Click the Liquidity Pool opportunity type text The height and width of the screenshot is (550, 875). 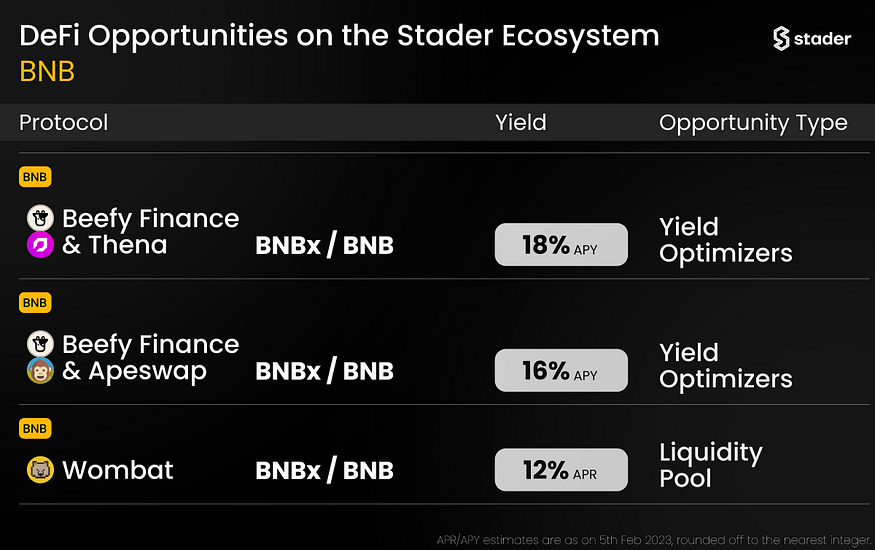tap(710, 465)
